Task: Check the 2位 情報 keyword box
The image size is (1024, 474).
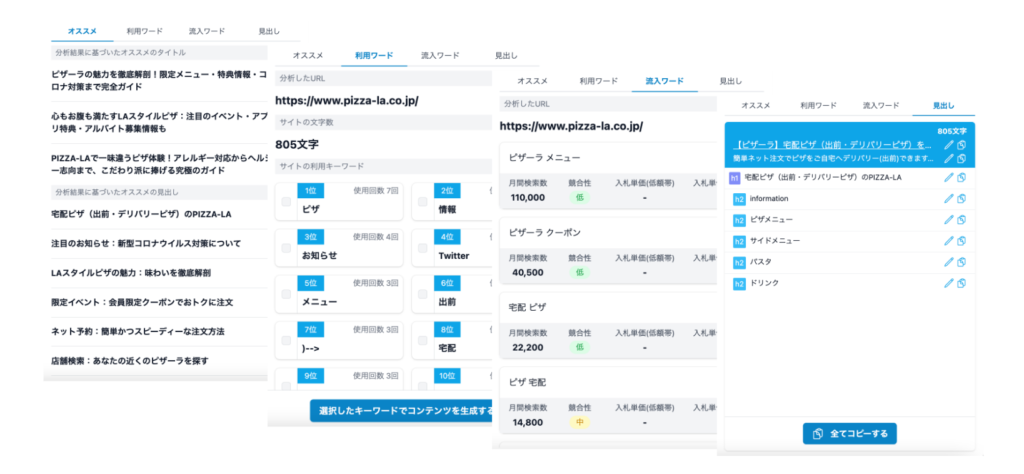Action: [x=423, y=202]
